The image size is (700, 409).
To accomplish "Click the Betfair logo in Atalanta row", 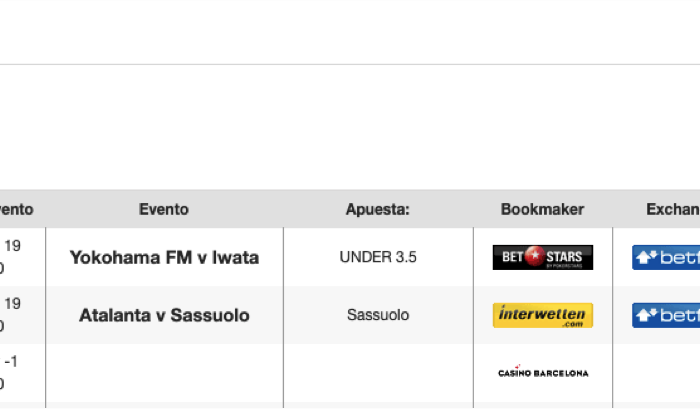I will pos(666,315).
